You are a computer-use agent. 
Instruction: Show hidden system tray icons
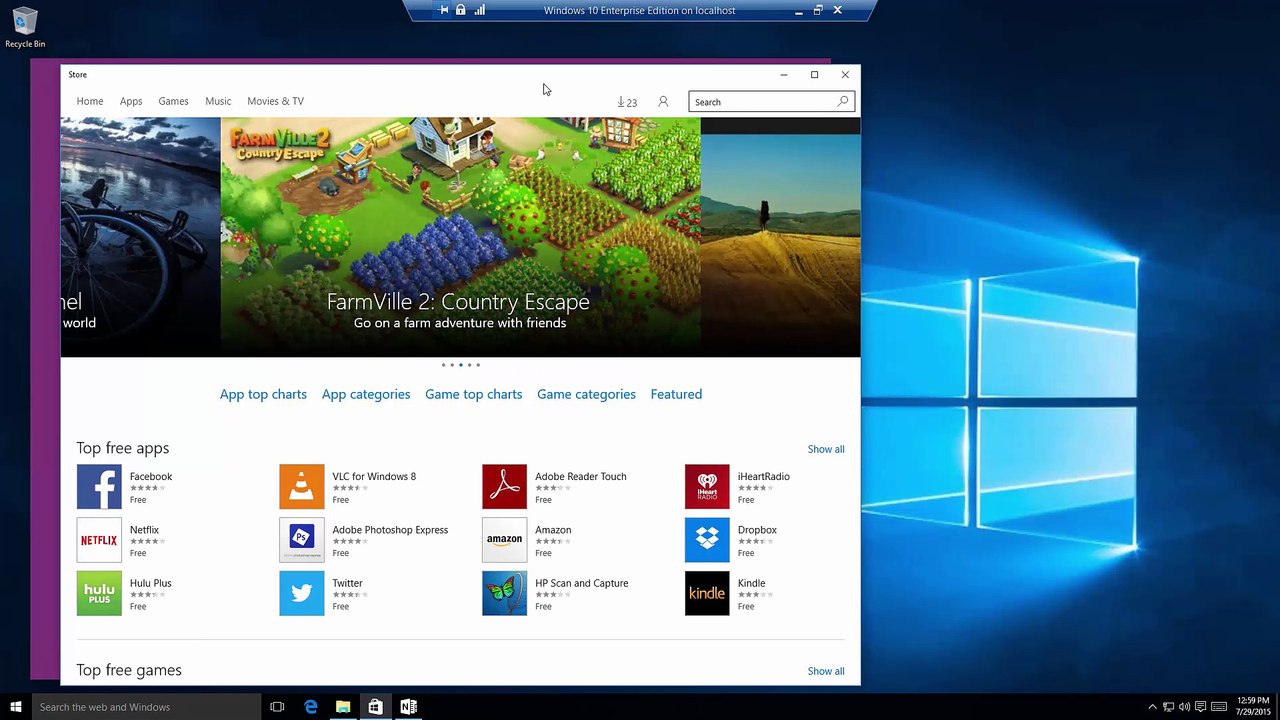[1152, 707]
